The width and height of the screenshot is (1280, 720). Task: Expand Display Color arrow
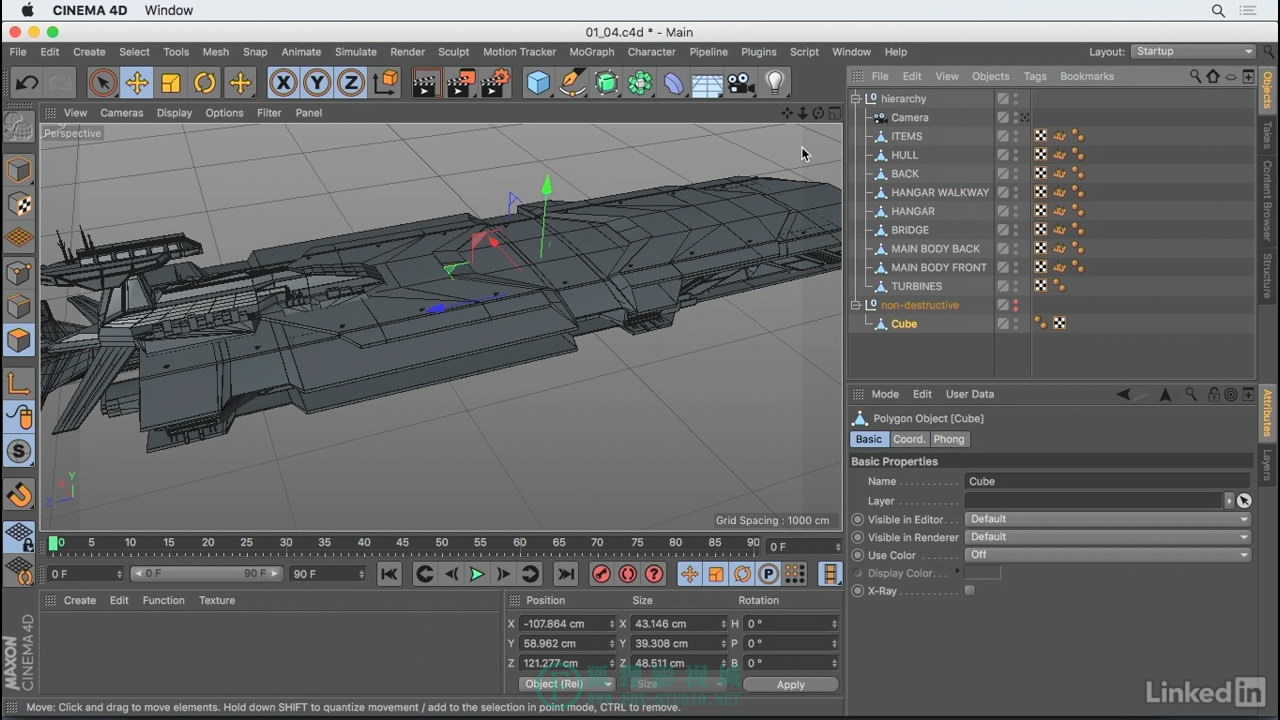(957, 571)
